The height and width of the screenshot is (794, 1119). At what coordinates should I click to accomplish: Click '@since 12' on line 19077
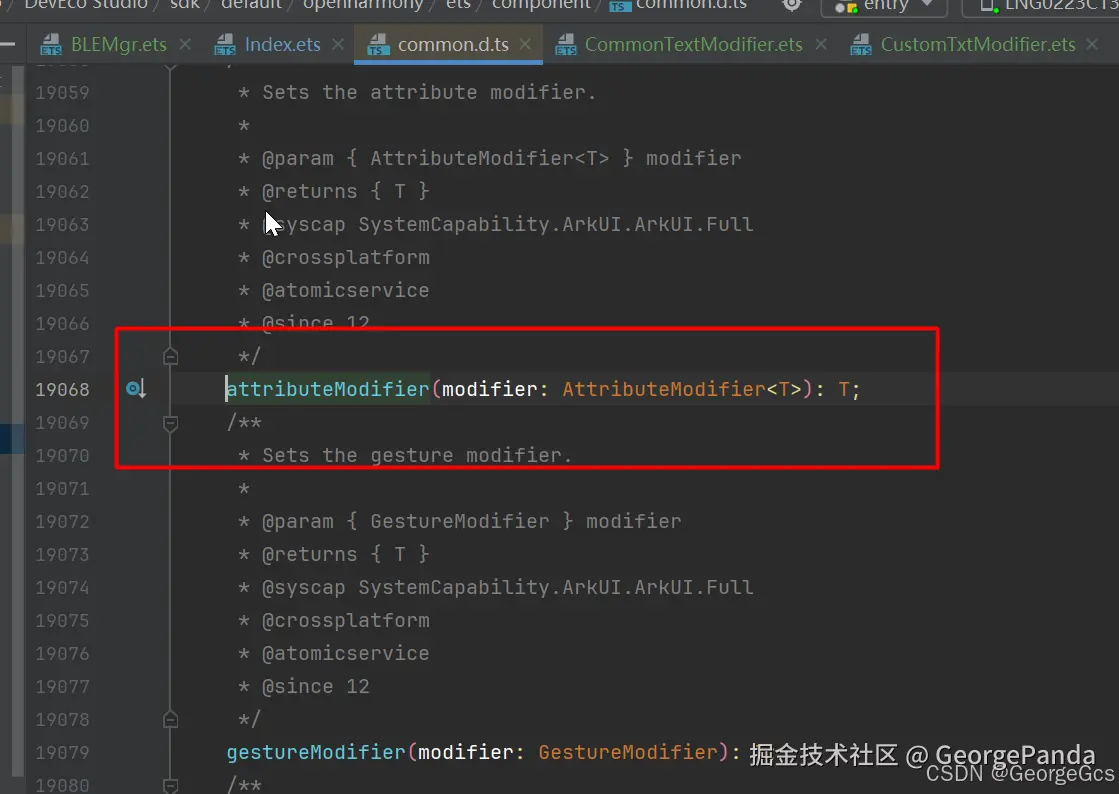coord(315,686)
